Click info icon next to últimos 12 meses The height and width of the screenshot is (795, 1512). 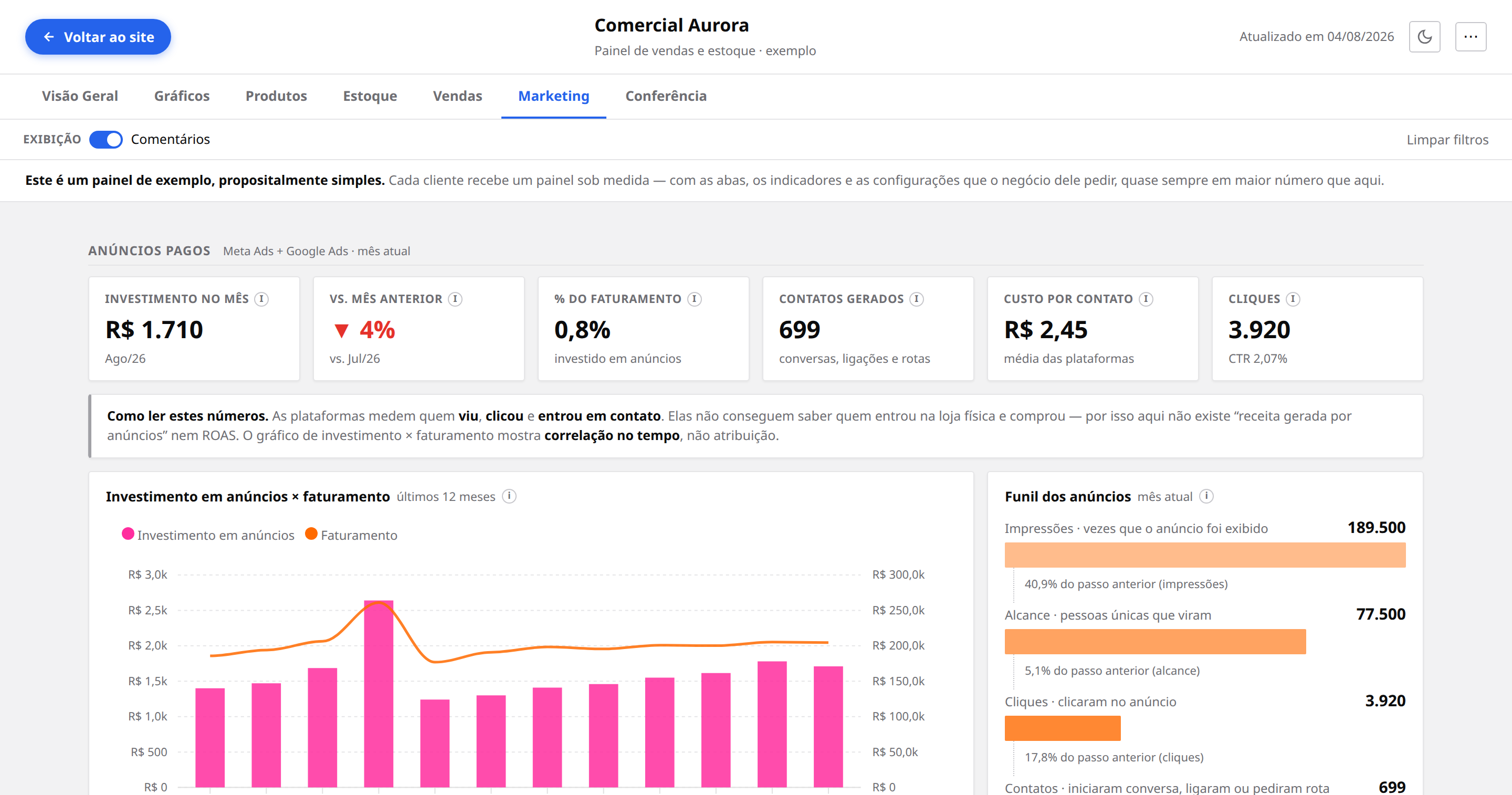coord(509,496)
